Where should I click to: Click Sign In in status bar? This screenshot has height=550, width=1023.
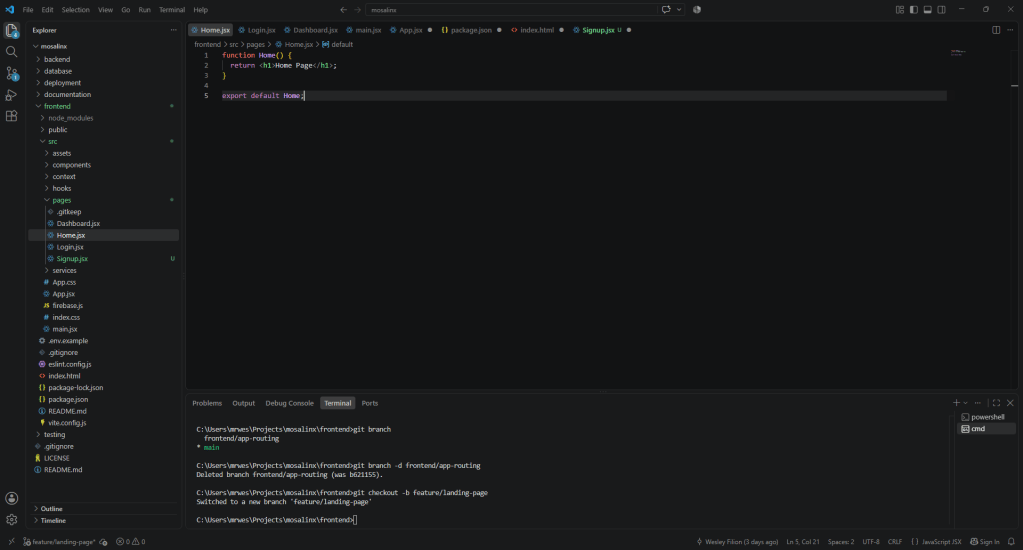(985, 542)
